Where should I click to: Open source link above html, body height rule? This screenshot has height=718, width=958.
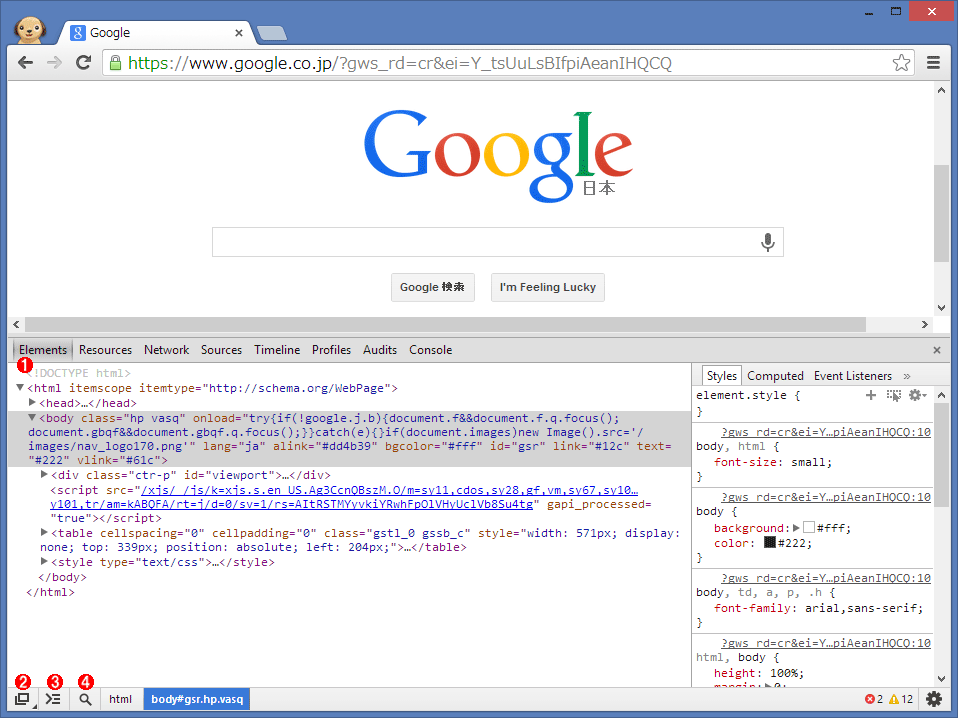click(x=826, y=643)
